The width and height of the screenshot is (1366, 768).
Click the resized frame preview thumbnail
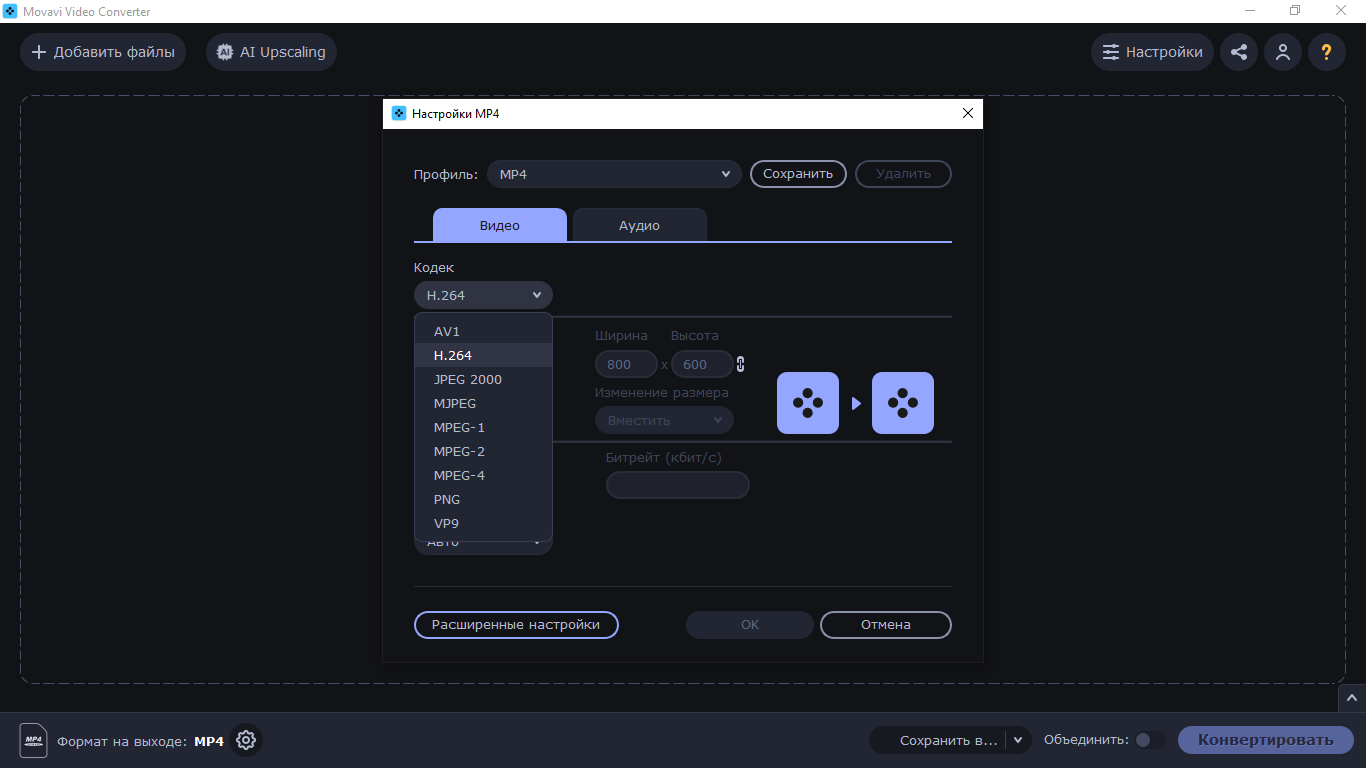tap(903, 403)
